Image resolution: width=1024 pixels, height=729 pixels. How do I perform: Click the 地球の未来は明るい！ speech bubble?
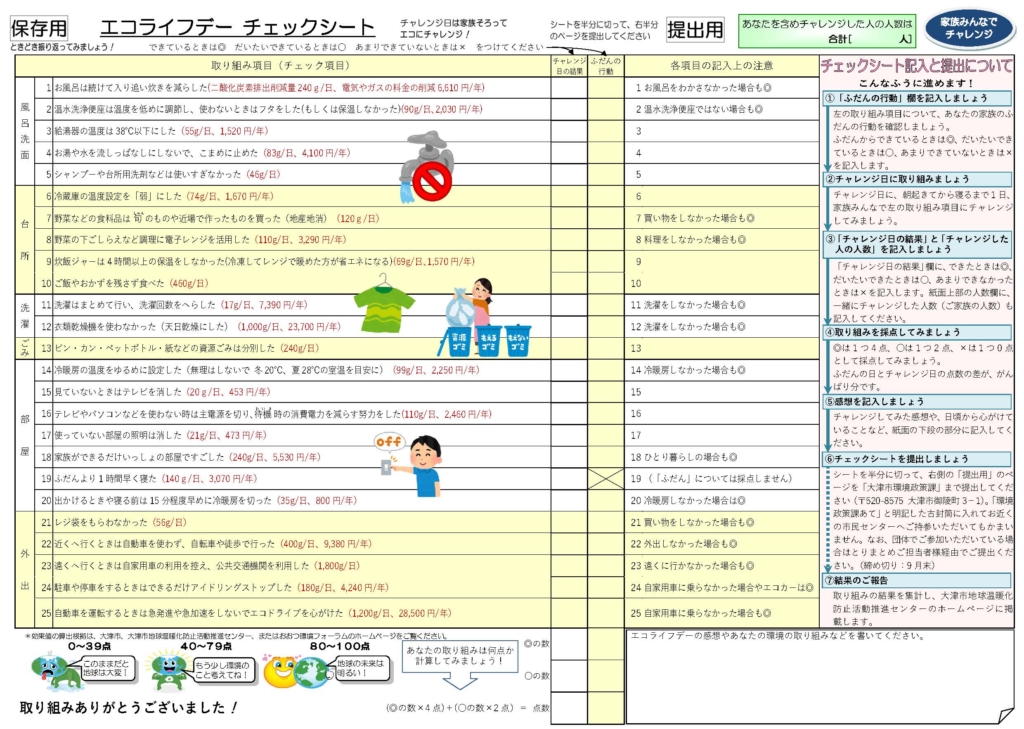pyautogui.click(x=361, y=668)
